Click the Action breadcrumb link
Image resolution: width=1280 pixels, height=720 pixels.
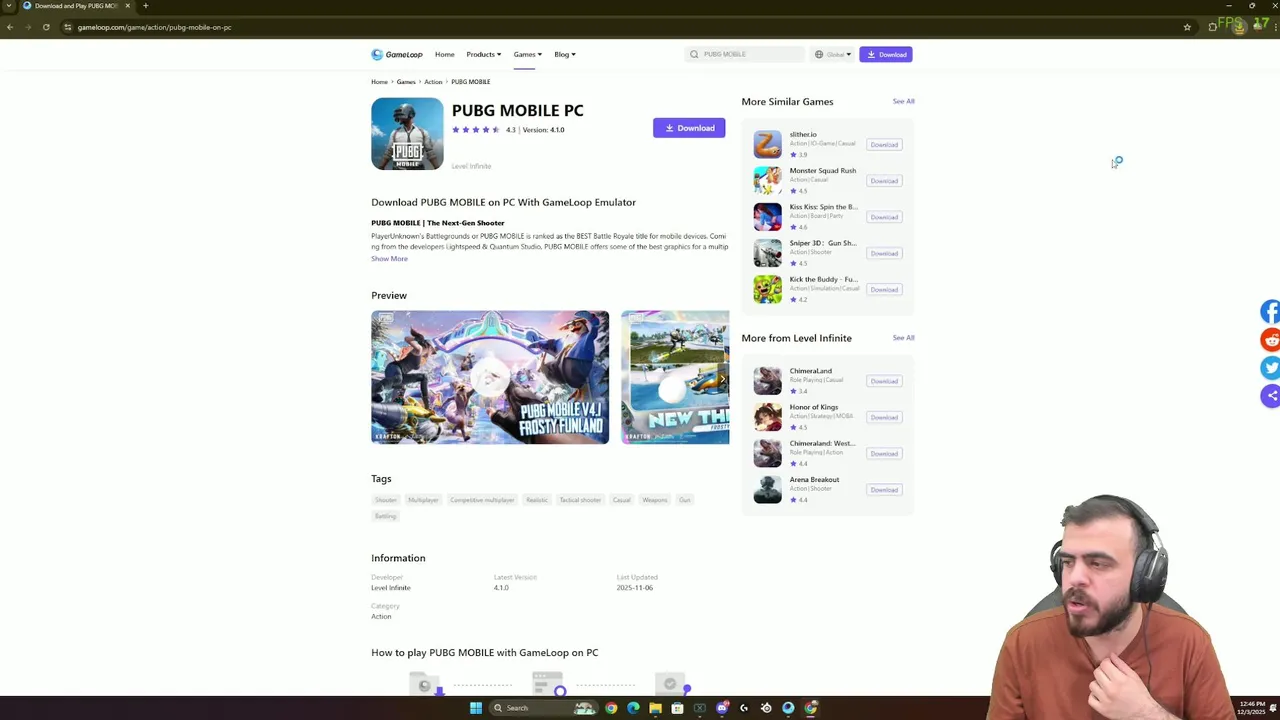(x=433, y=82)
